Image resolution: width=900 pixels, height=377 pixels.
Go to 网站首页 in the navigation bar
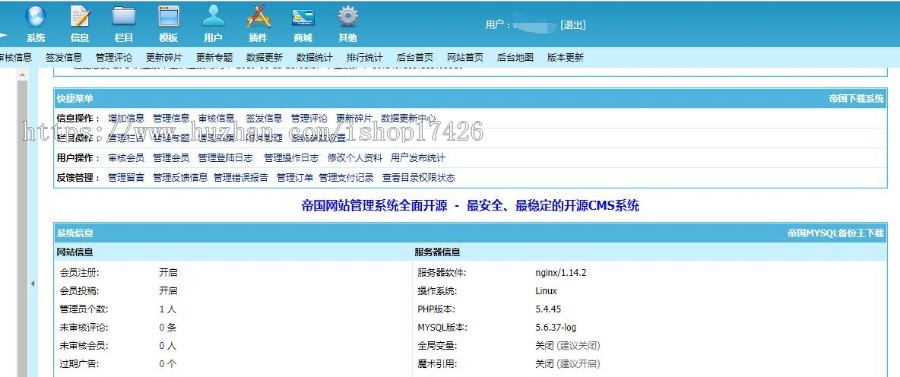pyautogui.click(x=465, y=57)
